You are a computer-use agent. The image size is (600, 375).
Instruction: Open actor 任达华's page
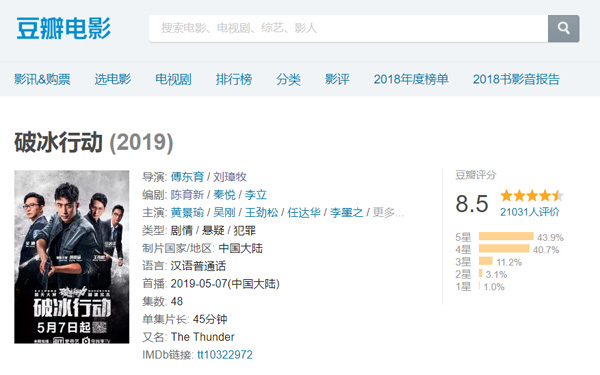click(304, 212)
